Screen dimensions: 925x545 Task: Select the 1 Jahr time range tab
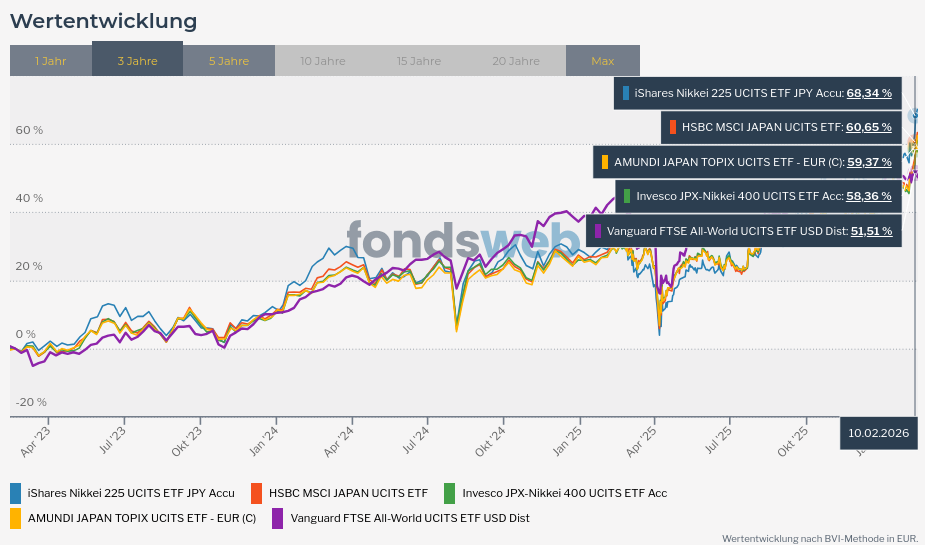tap(51, 61)
